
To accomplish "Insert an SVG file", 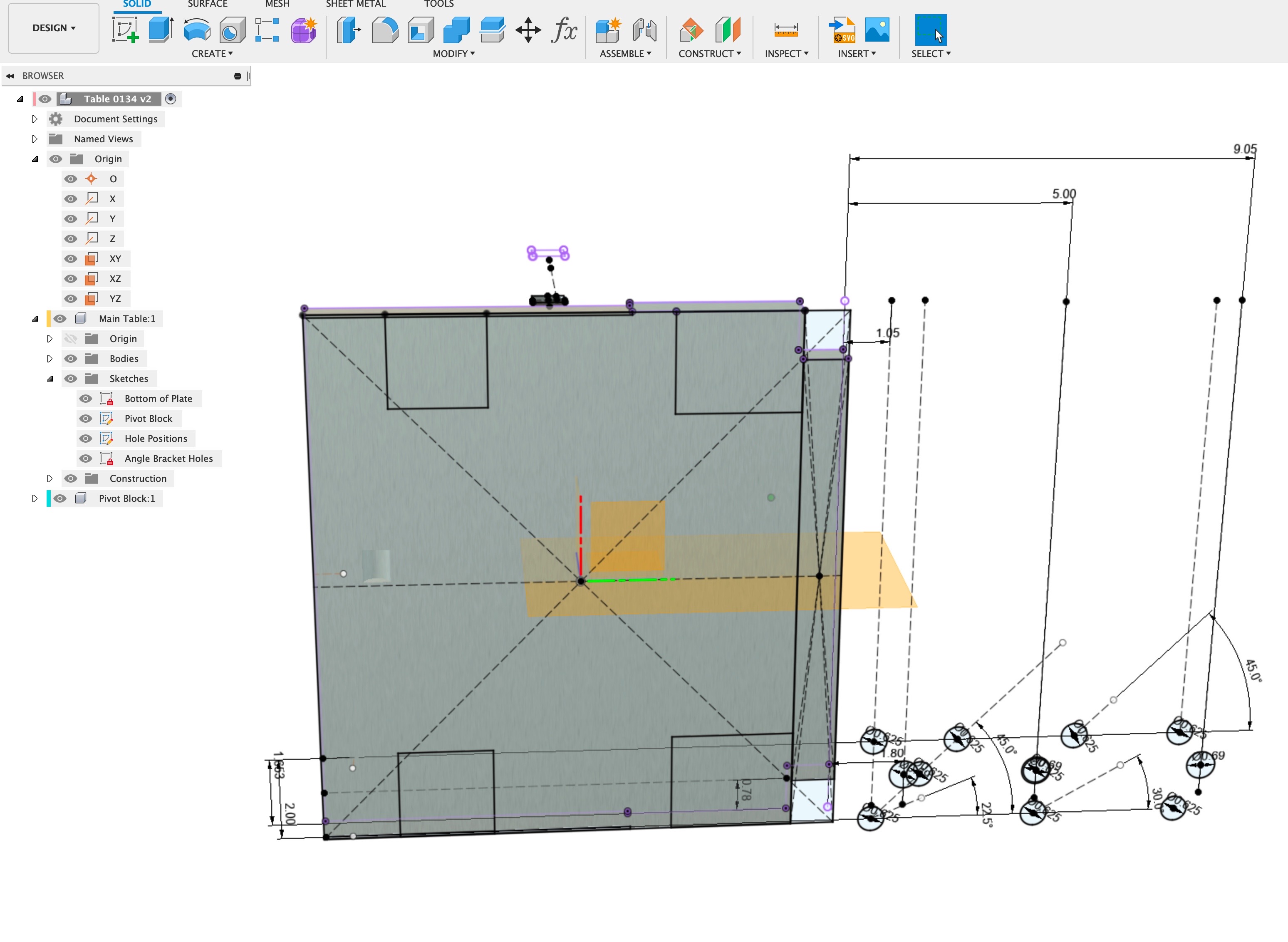I will pos(840,30).
